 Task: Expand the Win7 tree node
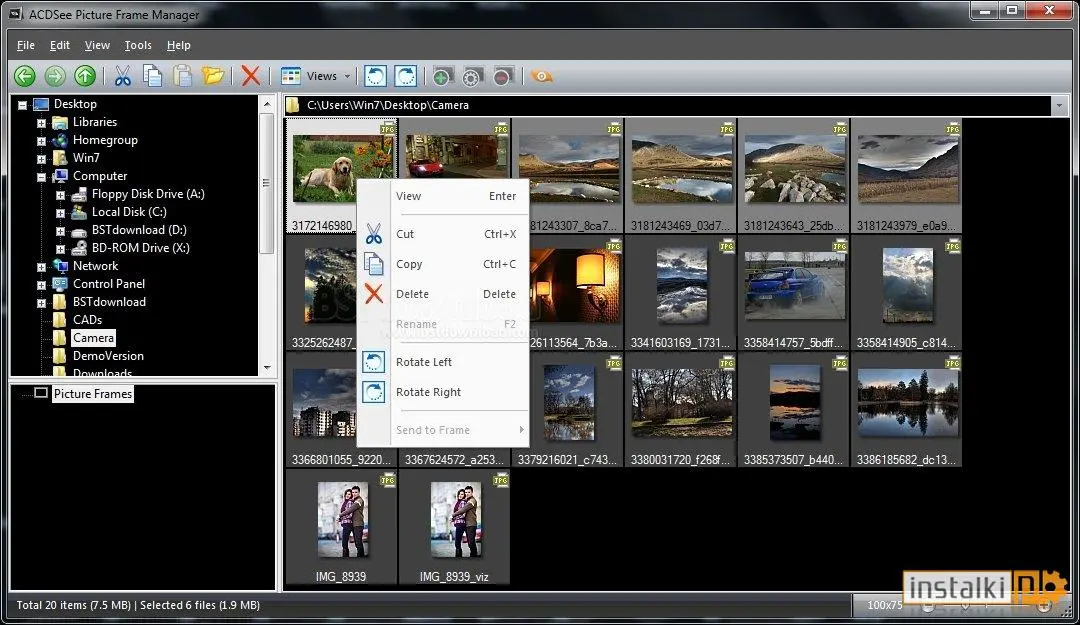point(41,159)
